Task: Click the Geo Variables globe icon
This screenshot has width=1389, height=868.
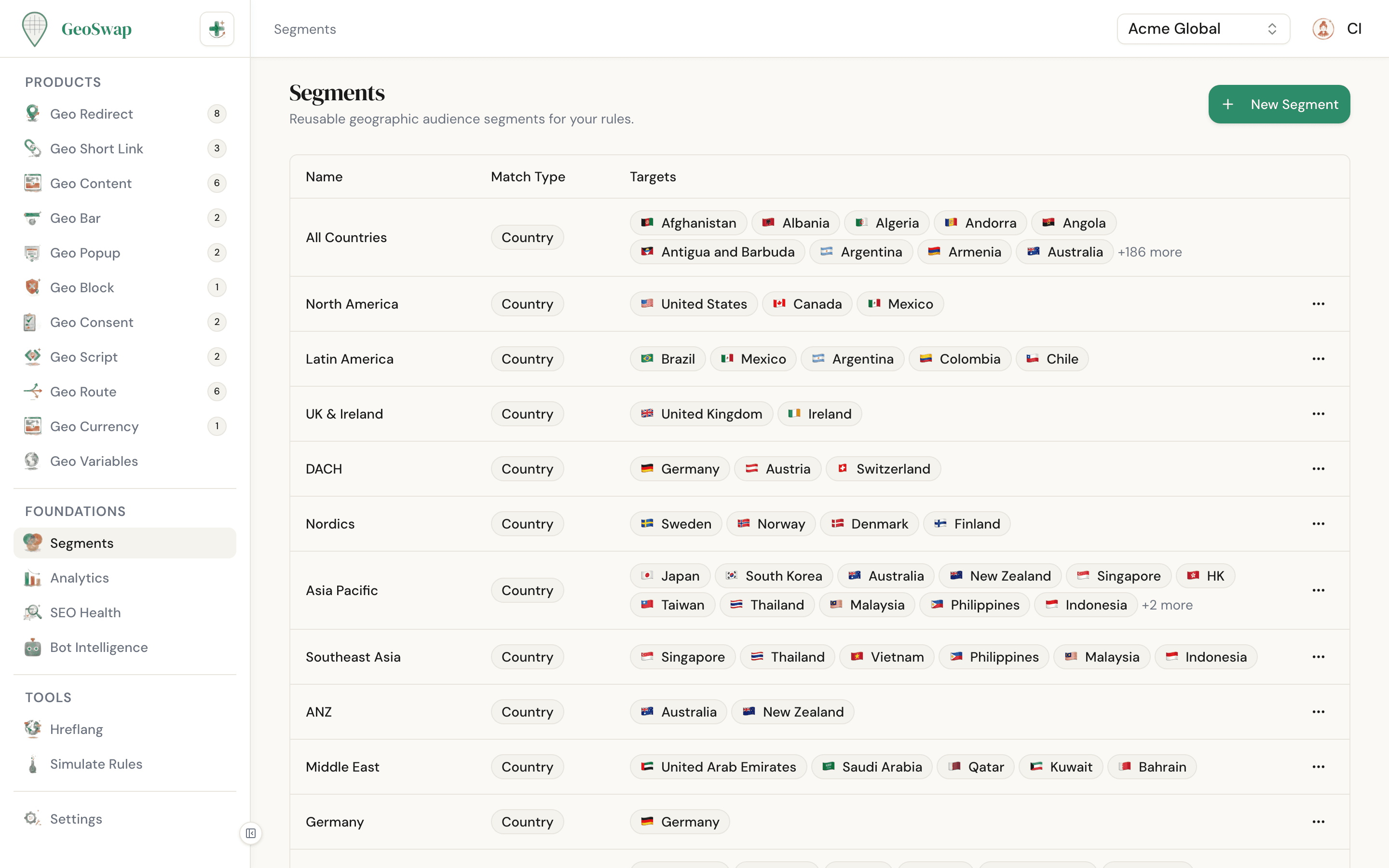Action: coord(33,461)
